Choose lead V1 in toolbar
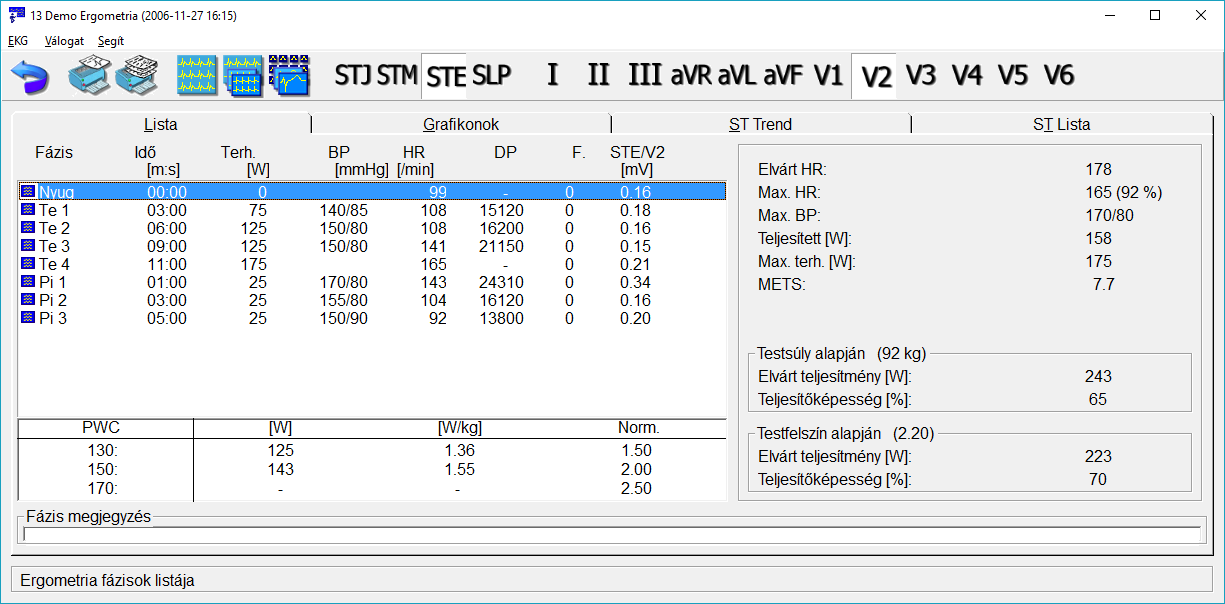Screen dimensions: 1225x604 coord(829,76)
